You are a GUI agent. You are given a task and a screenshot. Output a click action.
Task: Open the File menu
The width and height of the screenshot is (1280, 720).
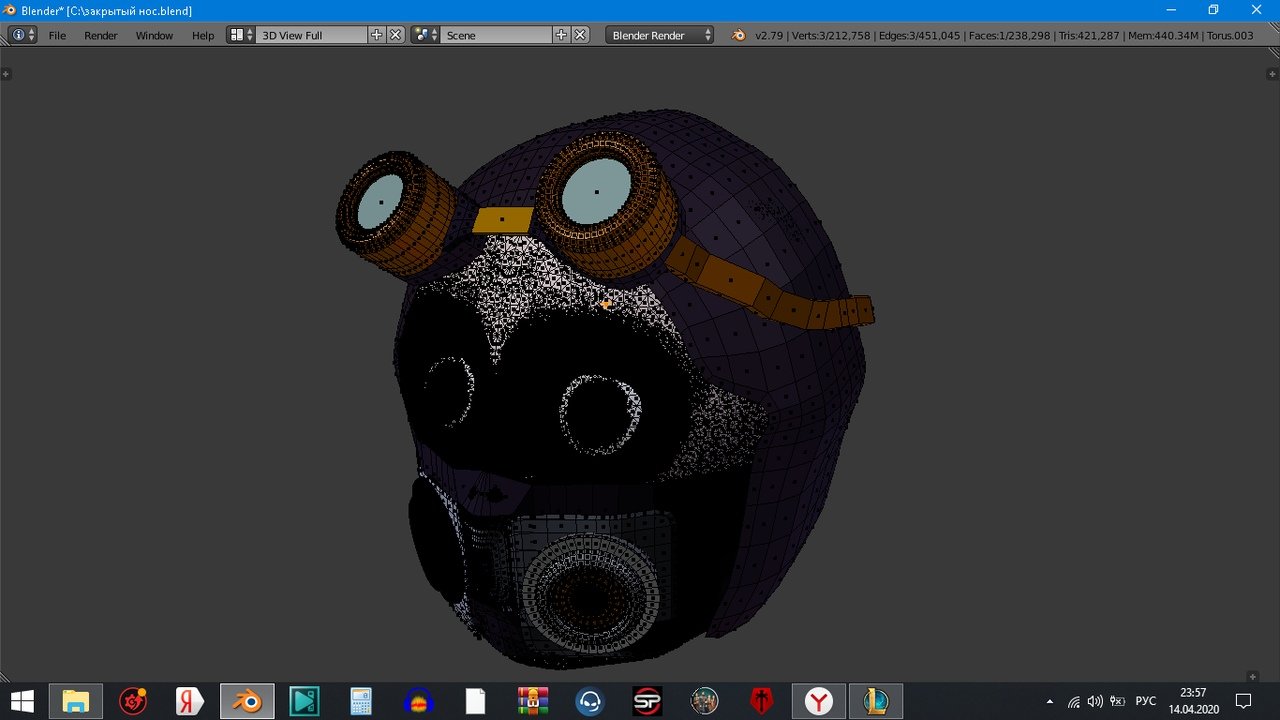[x=57, y=35]
